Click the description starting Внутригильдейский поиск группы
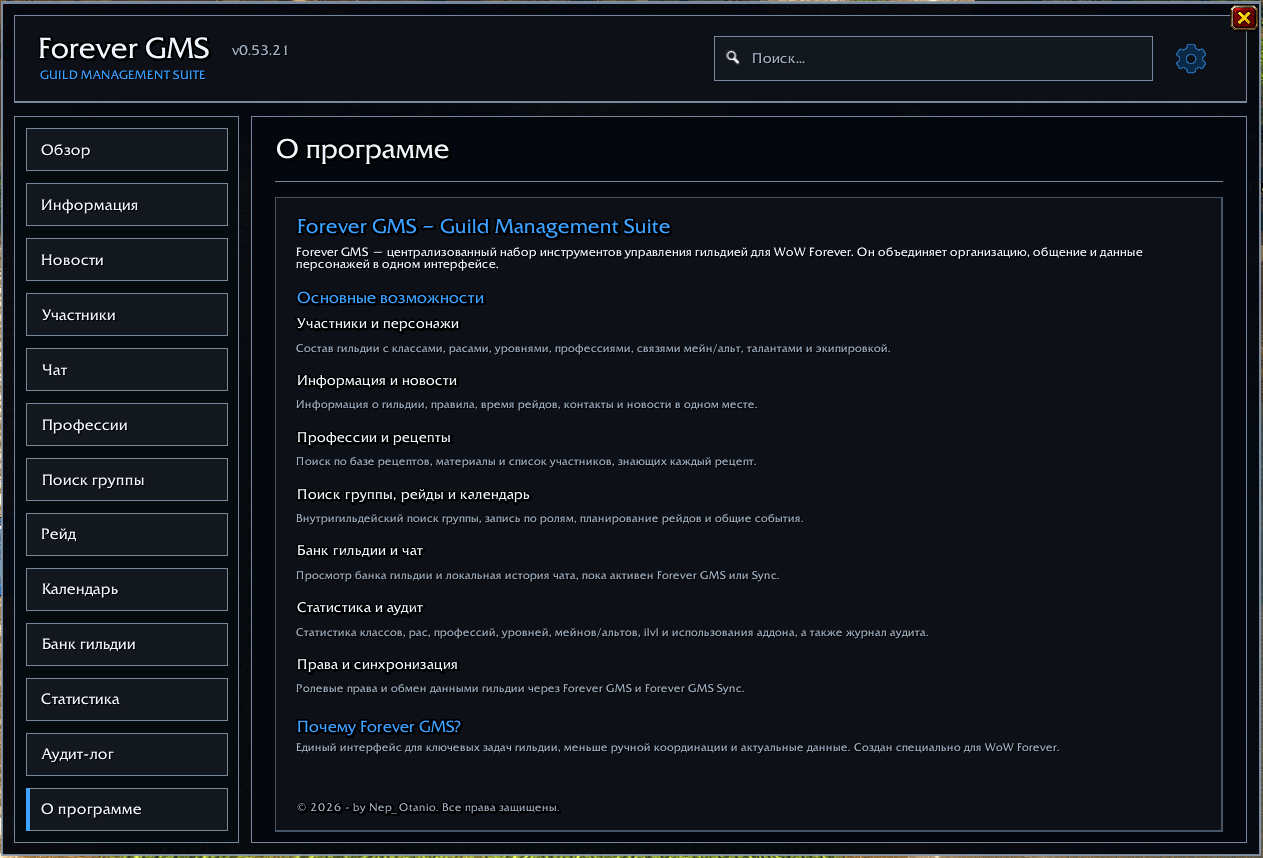Viewport: 1263px width, 858px height. [550, 519]
